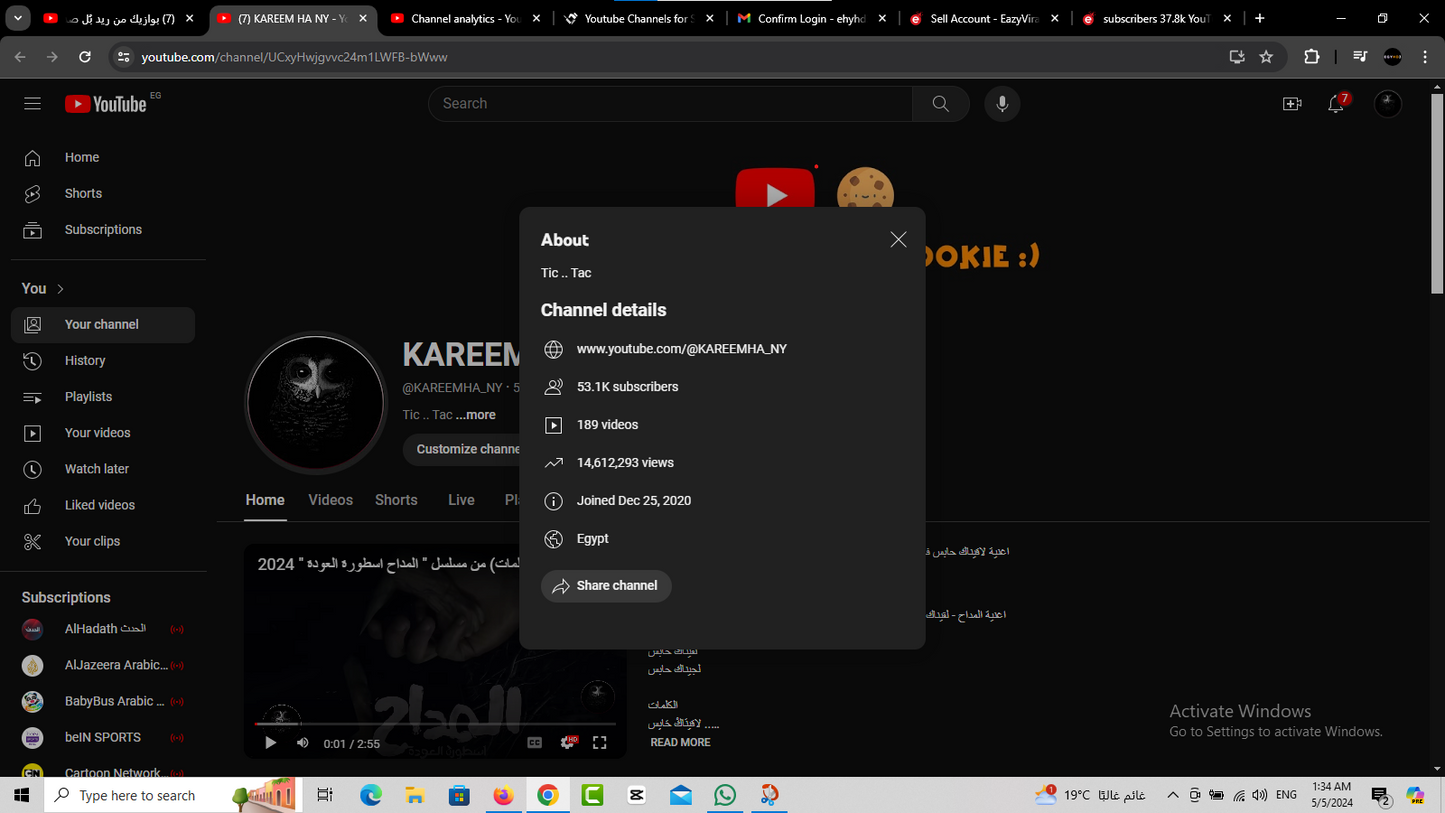The height and width of the screenshot is (813, 1445).
Task: Toggle fullscreen on the playing video
Action: coord(599,742)
